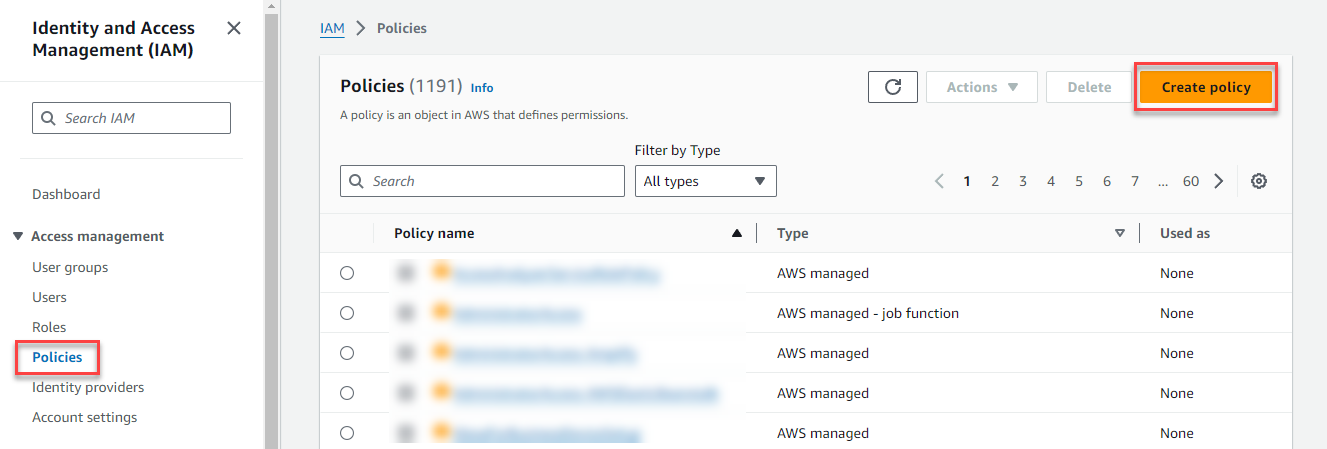Navigate to User groups

click(x=70, y=267)
